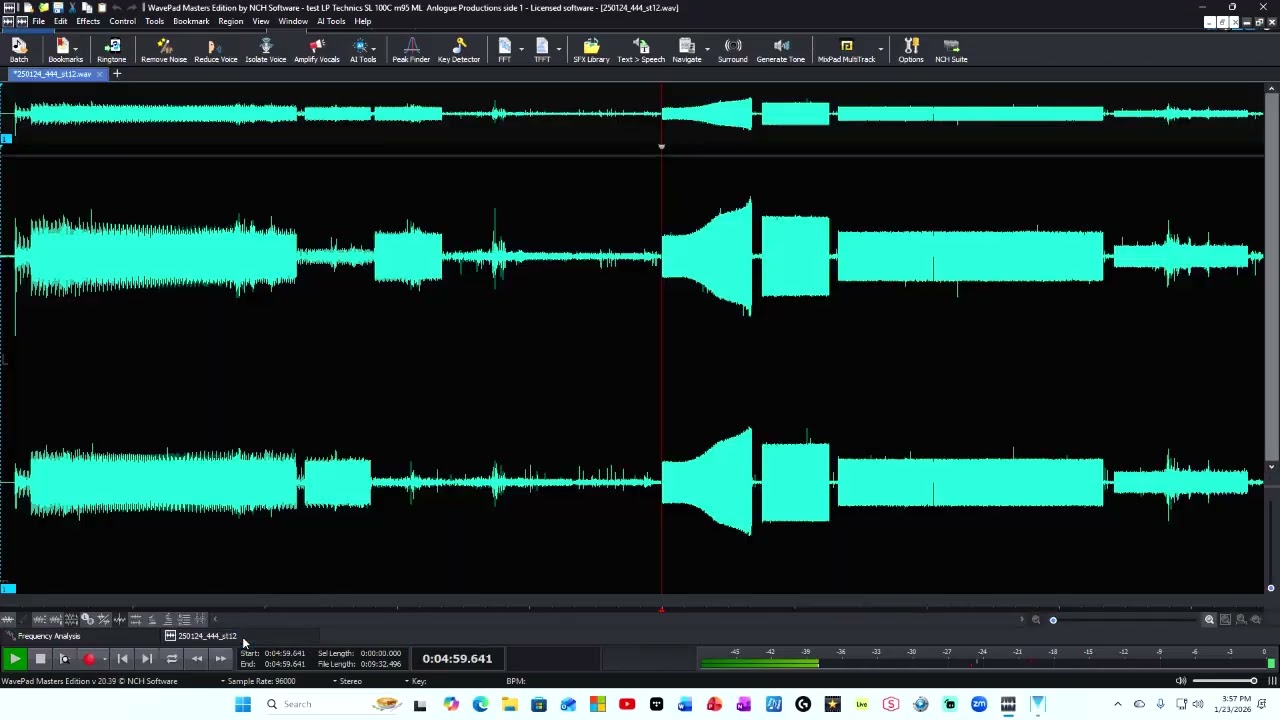This screenshot has height=720, width=1280.
Task: Open the Effects menu
Action: [x=88, y=21]
